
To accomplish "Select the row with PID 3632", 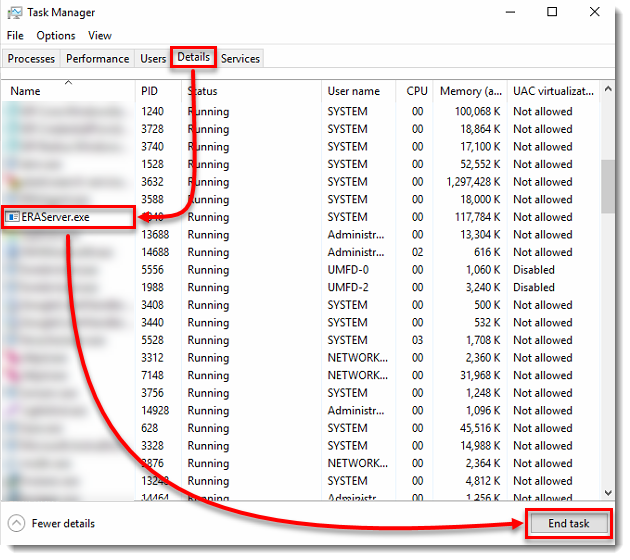I will pos(299,182).
